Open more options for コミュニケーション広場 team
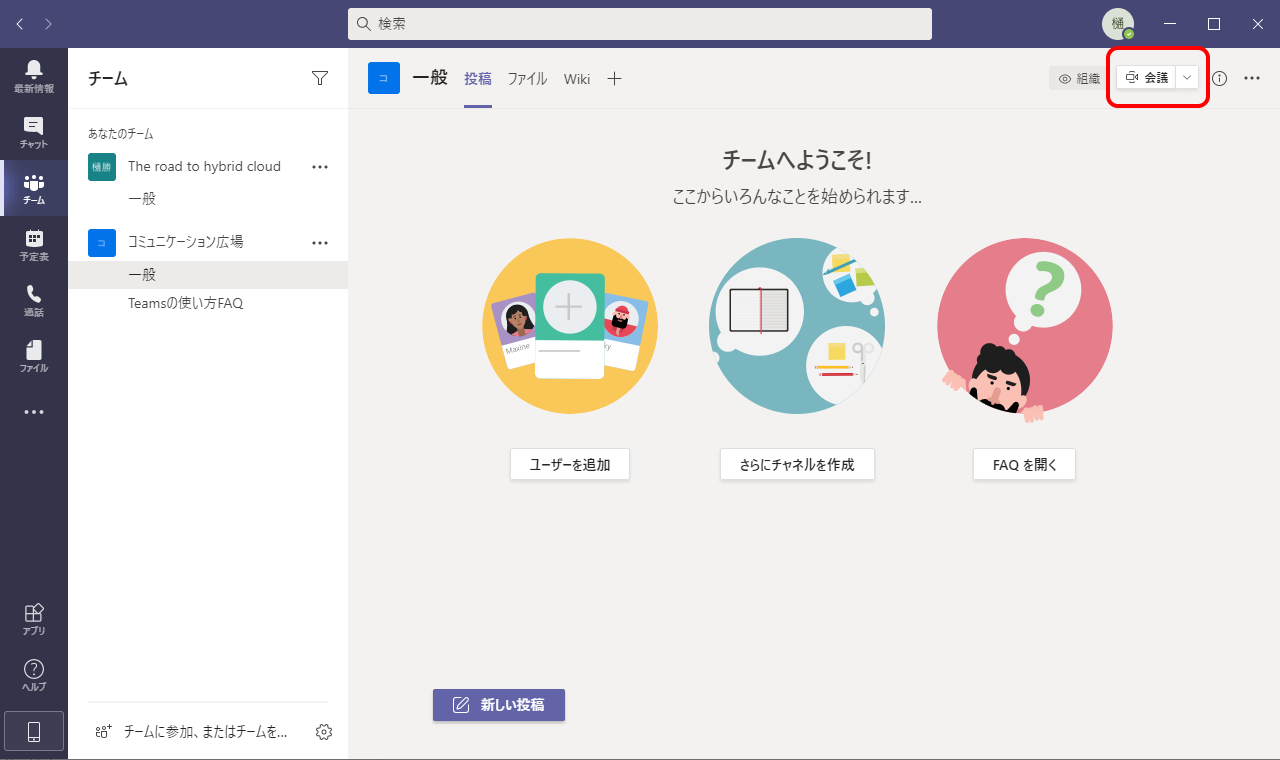This screenshot has width=1280, height=760. pos(320,242)
